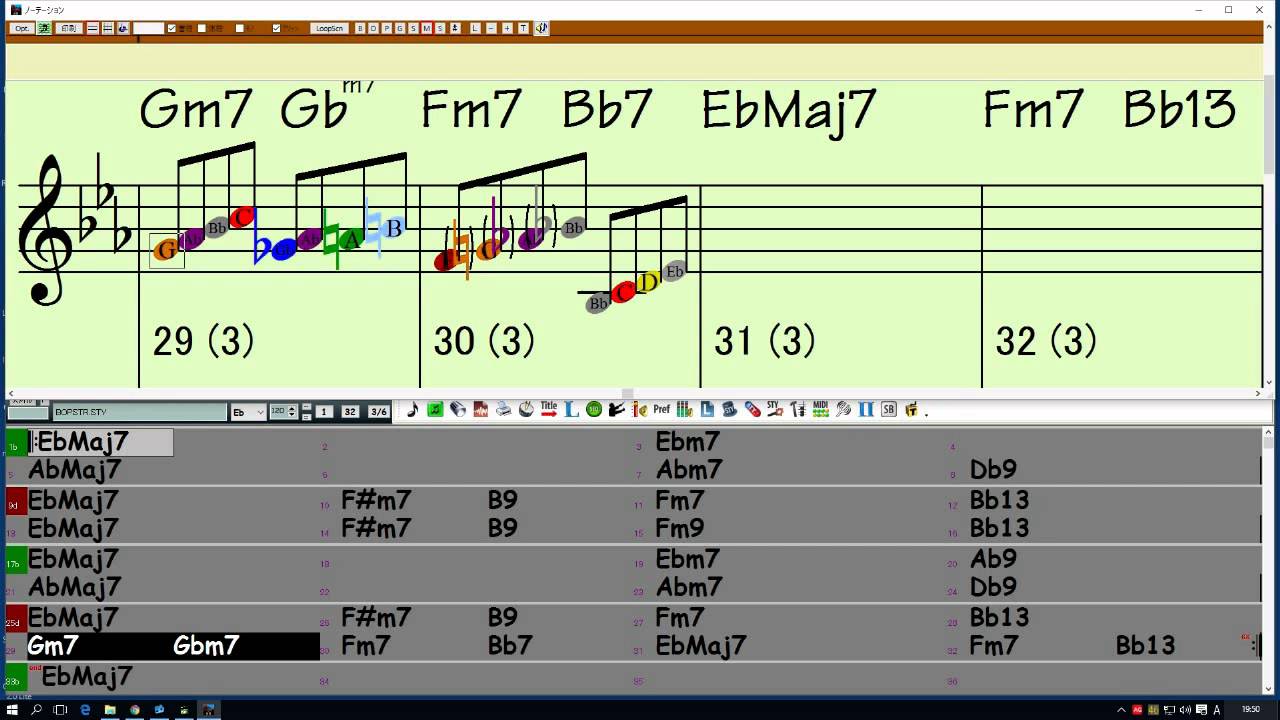Image resolution: width=1280 pixels, height=720 pixels.
Task: Open the MIDI settings icon
Action: [820, 410]
